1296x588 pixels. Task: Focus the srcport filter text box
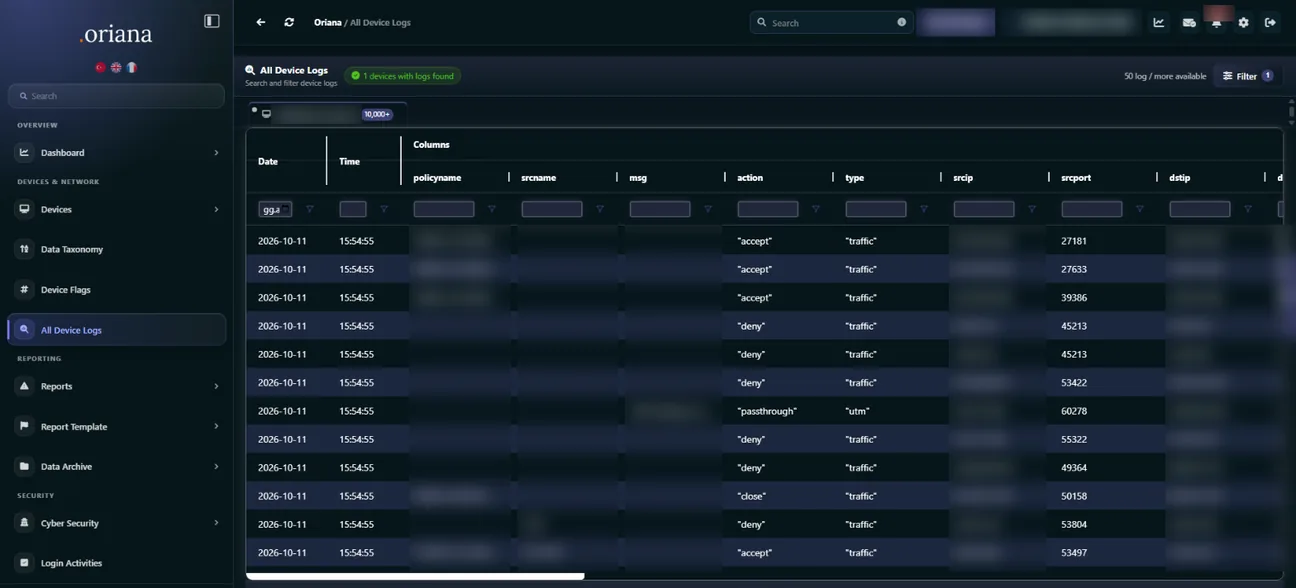pyautogui.click(x=1092, y=209)
